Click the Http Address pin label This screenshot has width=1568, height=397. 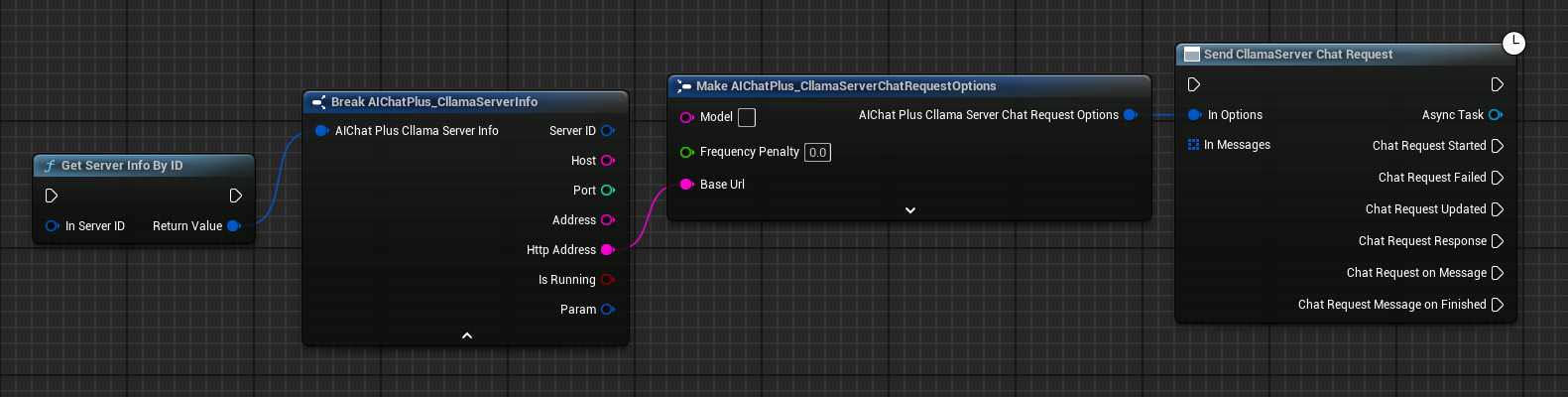click(561, 250)
